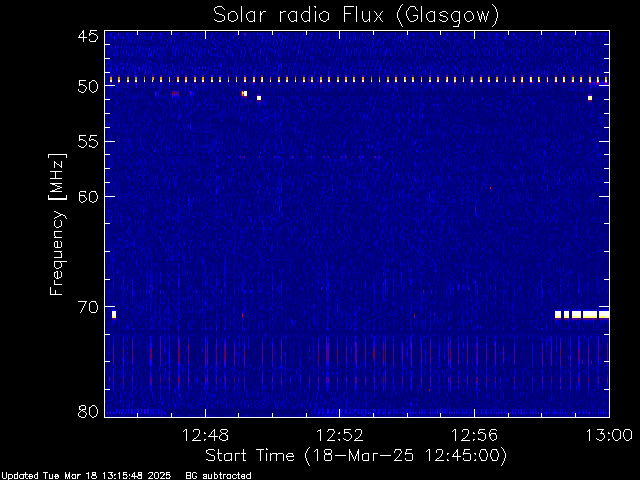Click the 80 frequency tick label
The height and width of the screenshot is (480, 640).
(x=88, y=411)
